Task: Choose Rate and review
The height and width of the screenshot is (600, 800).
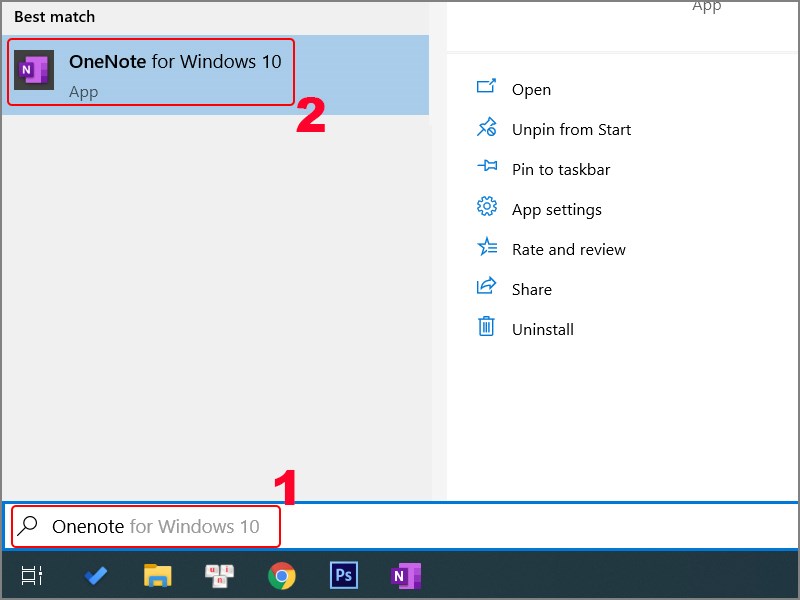Action: [x=568, y=249]
